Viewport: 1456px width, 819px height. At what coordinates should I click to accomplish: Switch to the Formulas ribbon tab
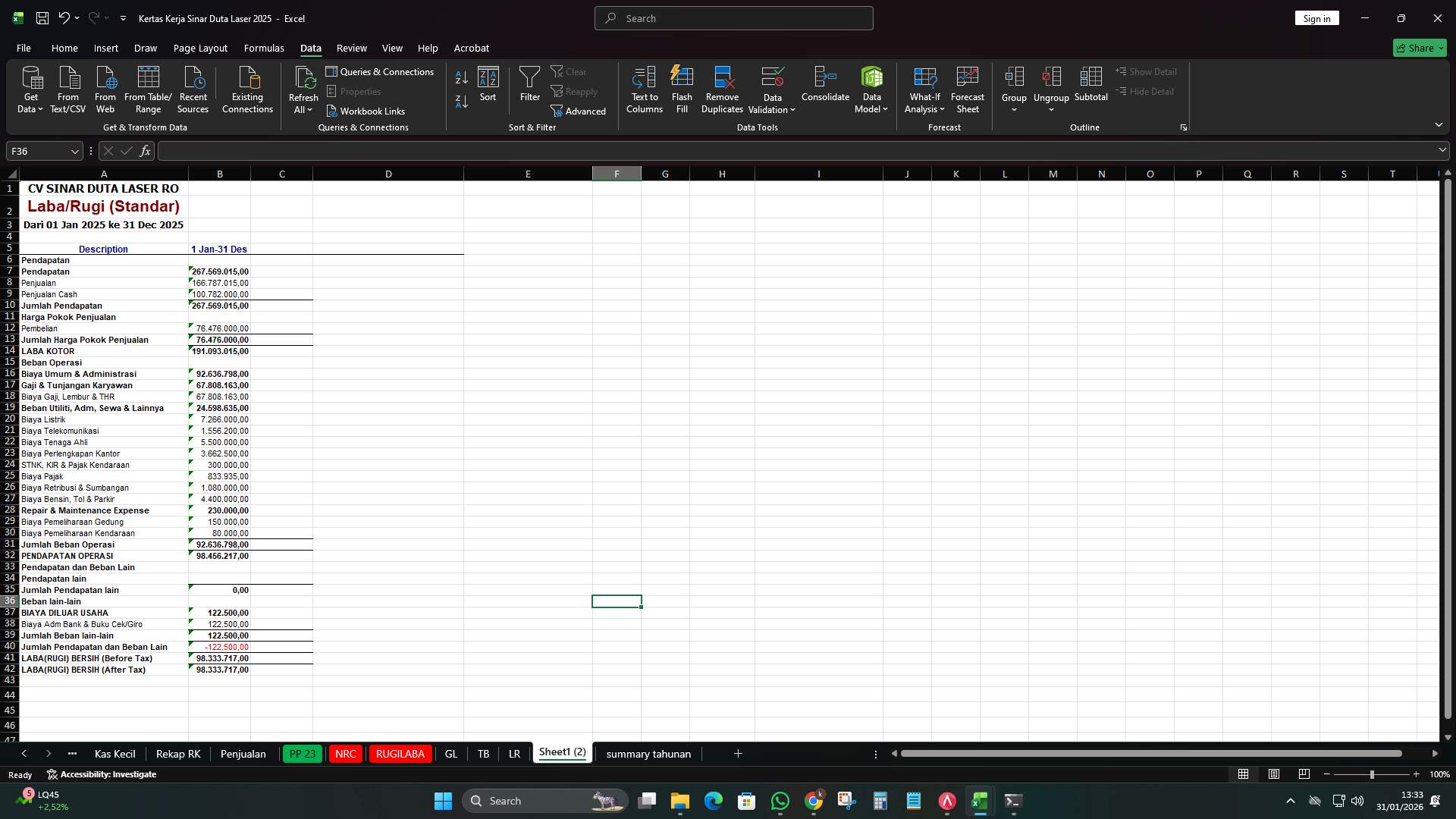[263, 48]
